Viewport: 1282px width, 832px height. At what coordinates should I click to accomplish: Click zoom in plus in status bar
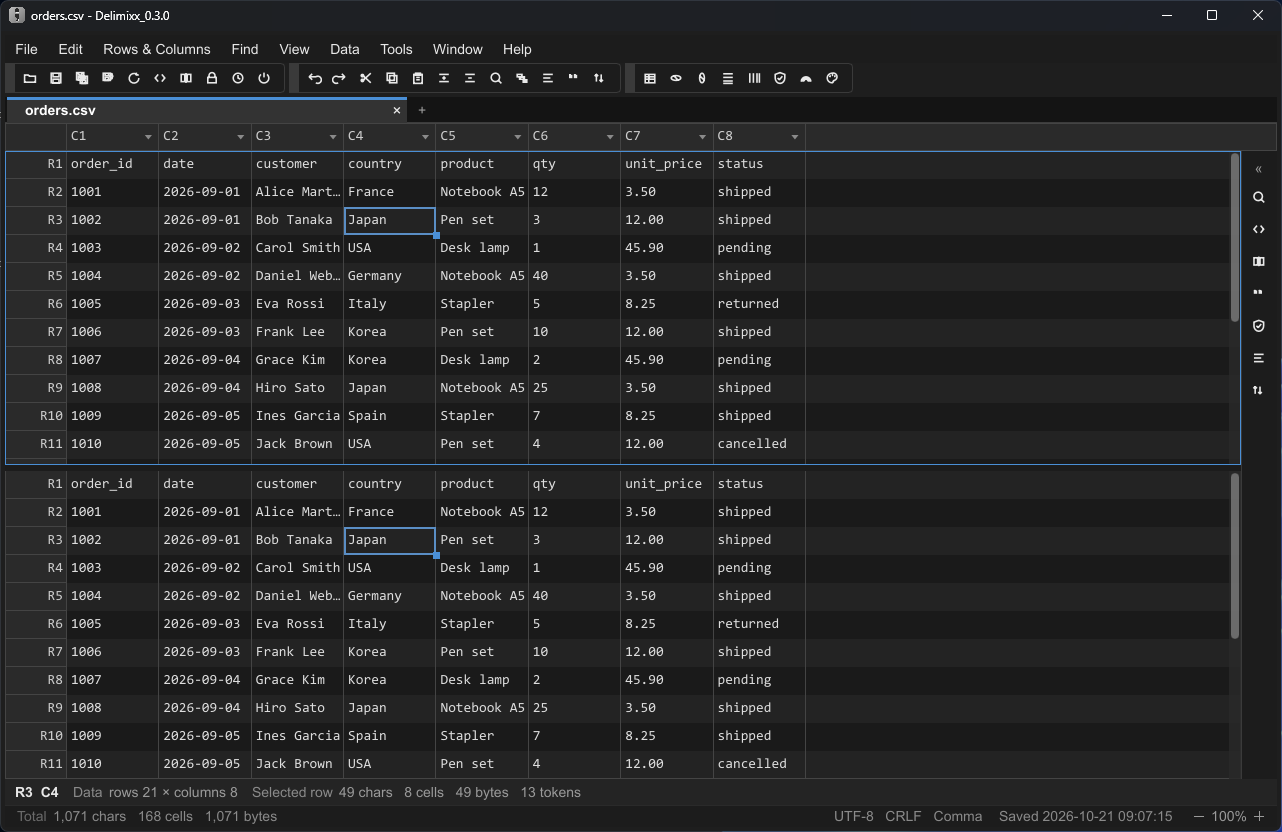point(1259,816)
